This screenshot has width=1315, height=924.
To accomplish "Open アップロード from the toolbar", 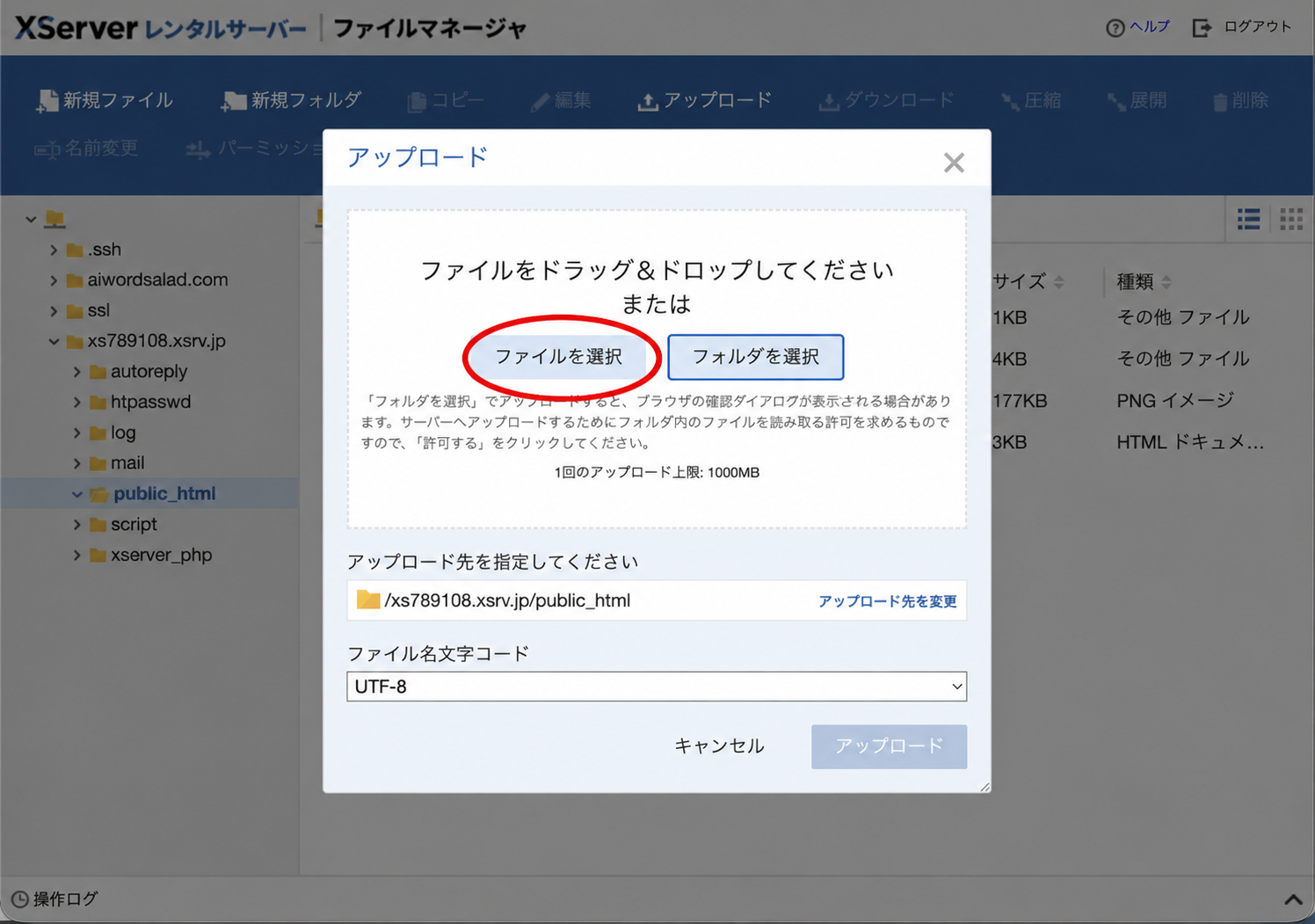I will click(704, 100).
